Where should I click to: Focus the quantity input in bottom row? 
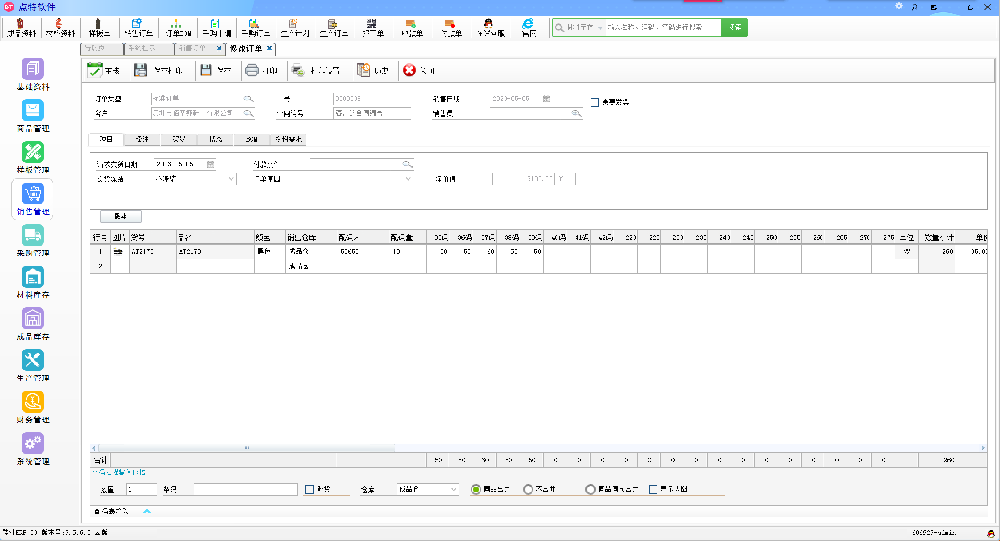tap(141, 489)
